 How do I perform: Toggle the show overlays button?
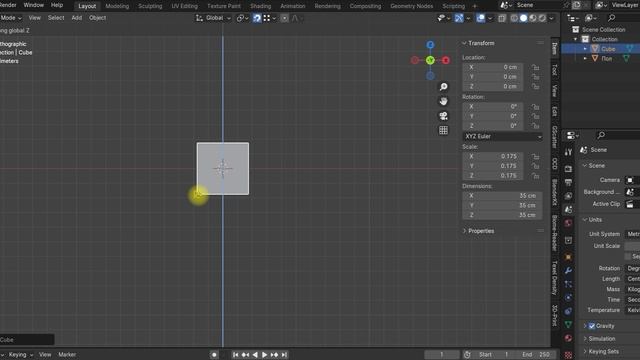point(481,18)
